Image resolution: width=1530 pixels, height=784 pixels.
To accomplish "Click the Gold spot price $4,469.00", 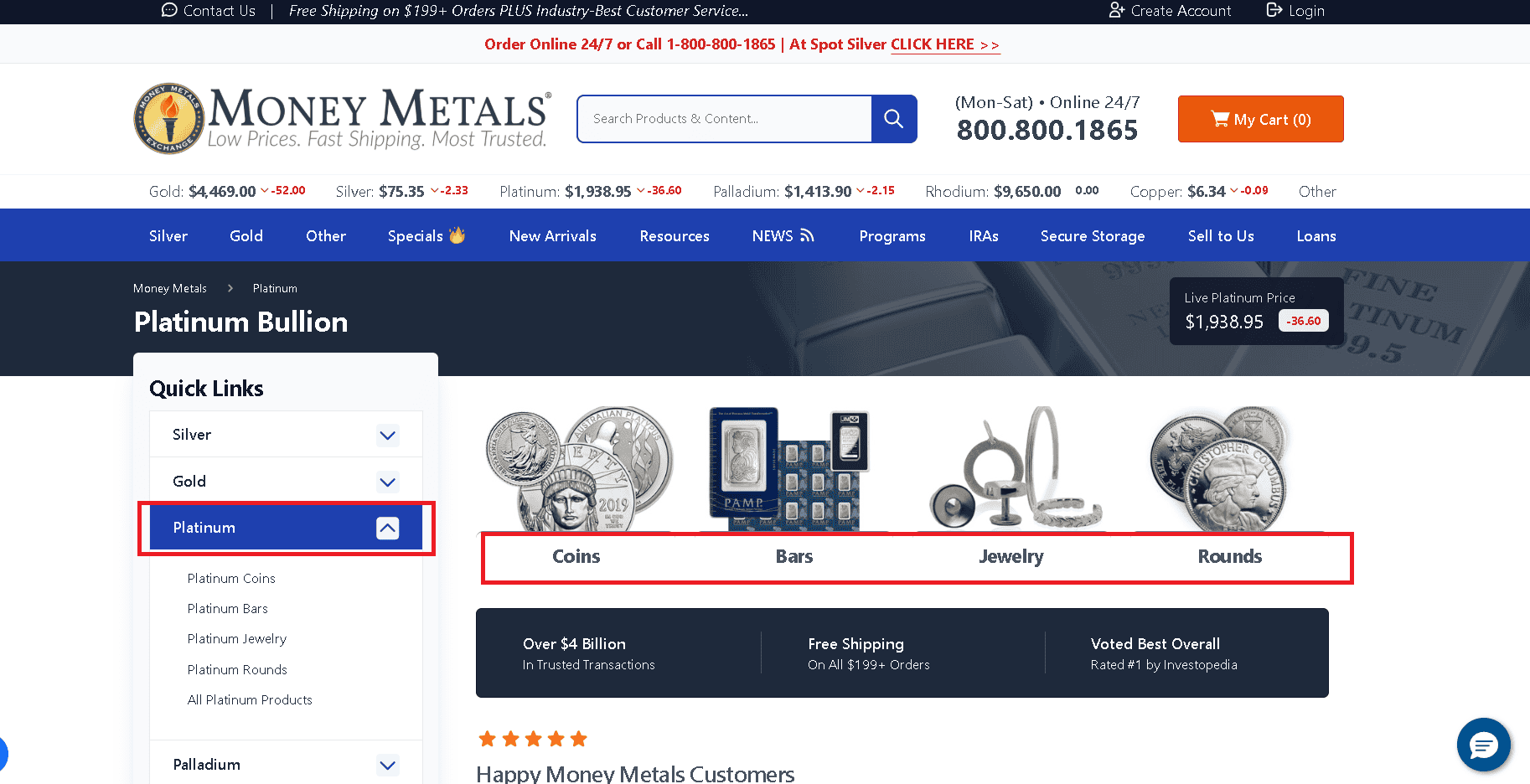I will tap(222, 191).
